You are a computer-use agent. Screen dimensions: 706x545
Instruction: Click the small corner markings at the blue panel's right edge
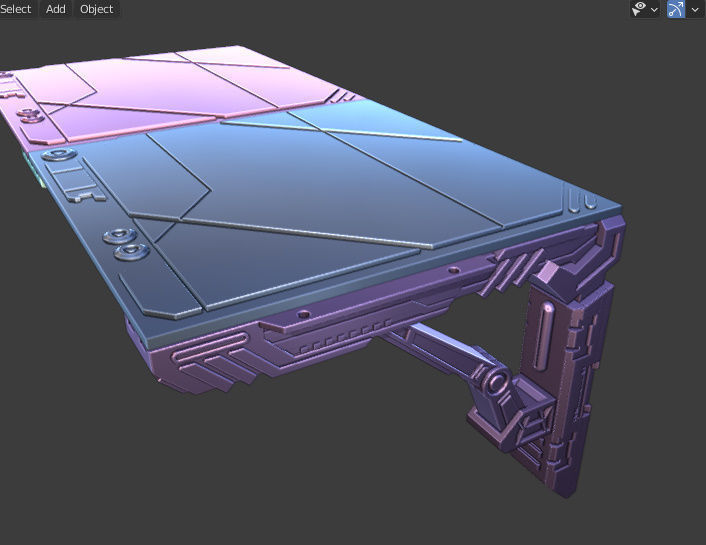[581, 201]
